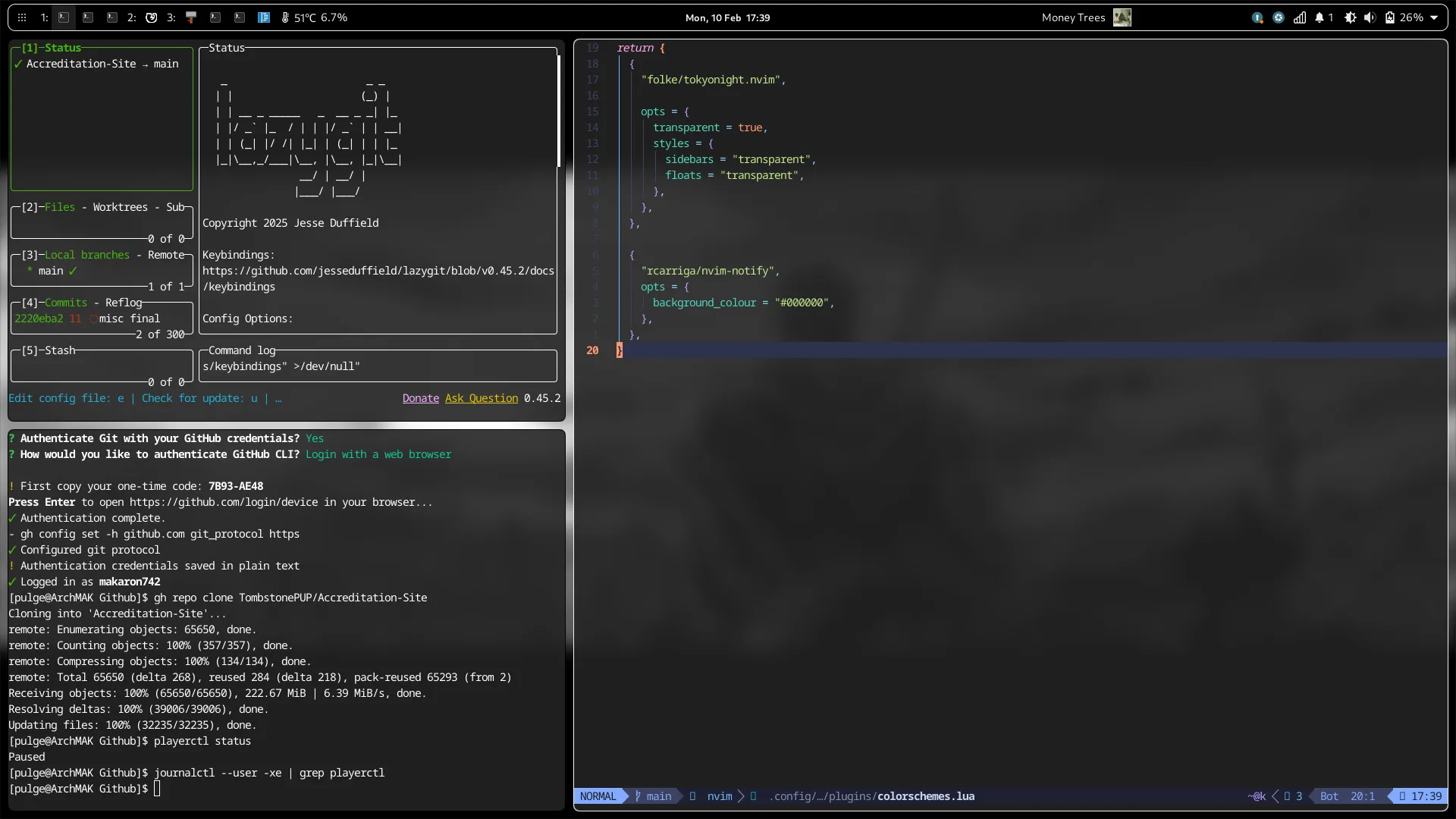Click the Ask Question link
The width and height of the screenshot is (1456, 819).
point(481,398)
